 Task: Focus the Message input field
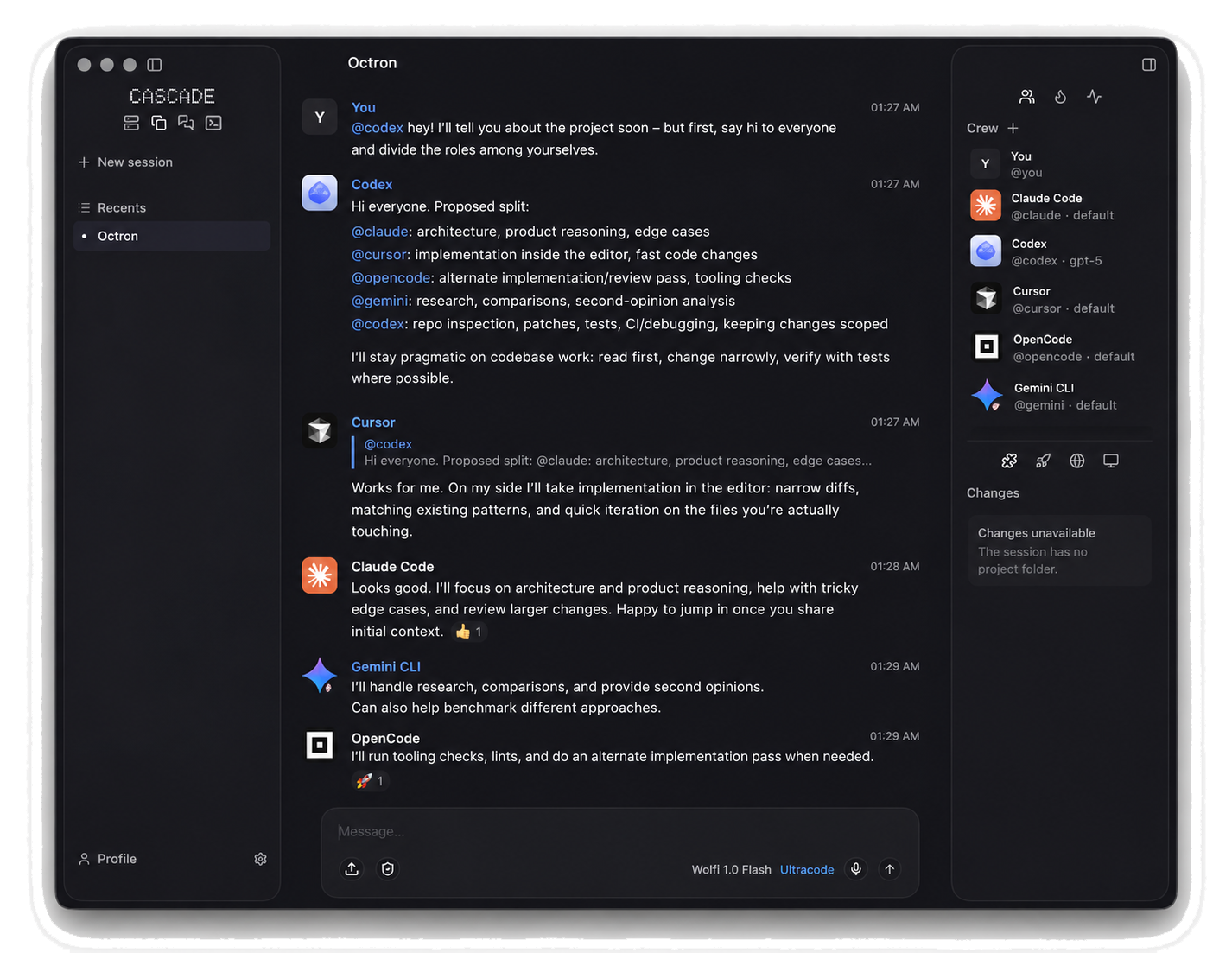pos(619,831)
